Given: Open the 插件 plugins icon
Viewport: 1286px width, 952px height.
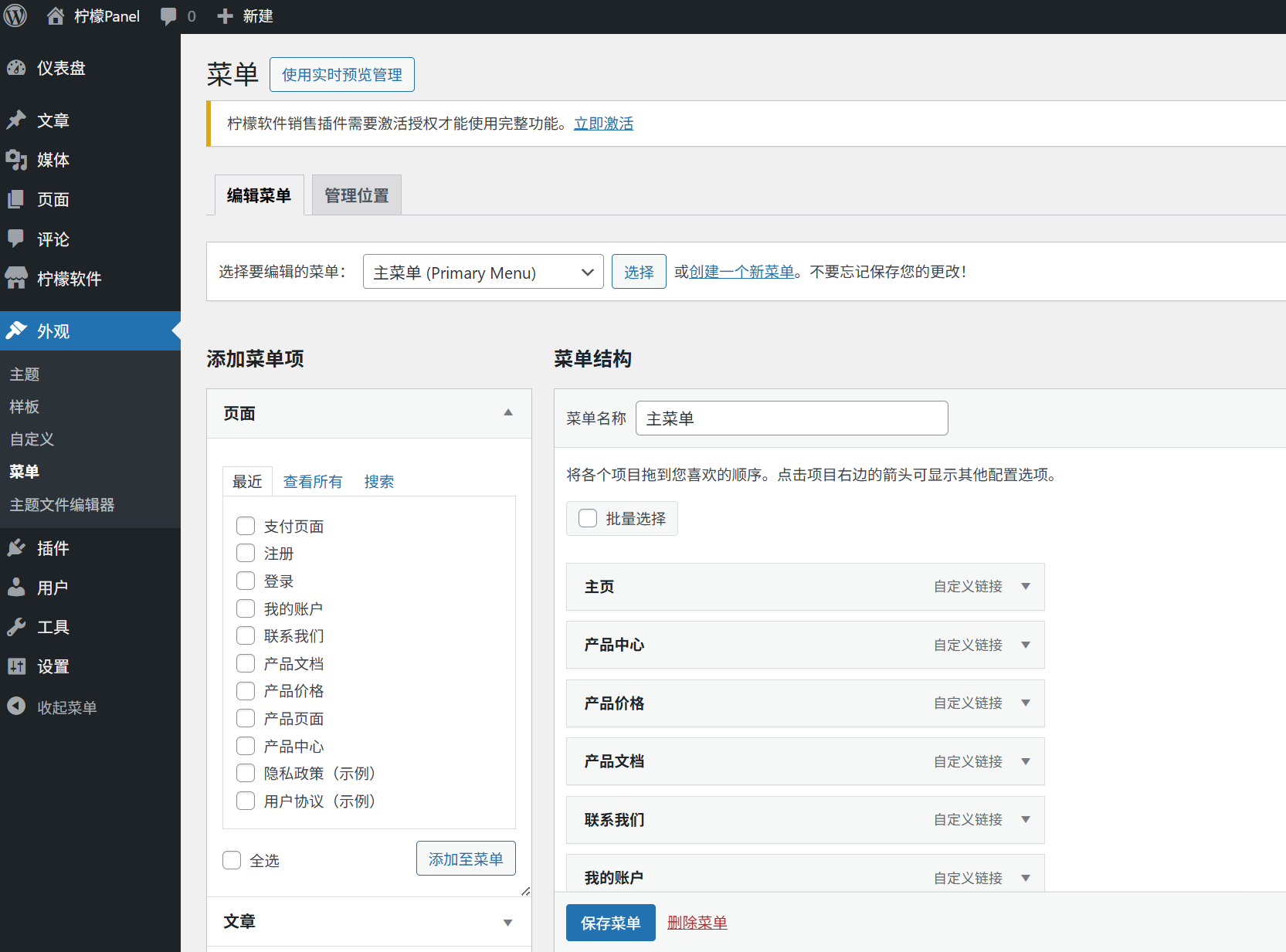Looking at the screenshot, I should [16, 548].
